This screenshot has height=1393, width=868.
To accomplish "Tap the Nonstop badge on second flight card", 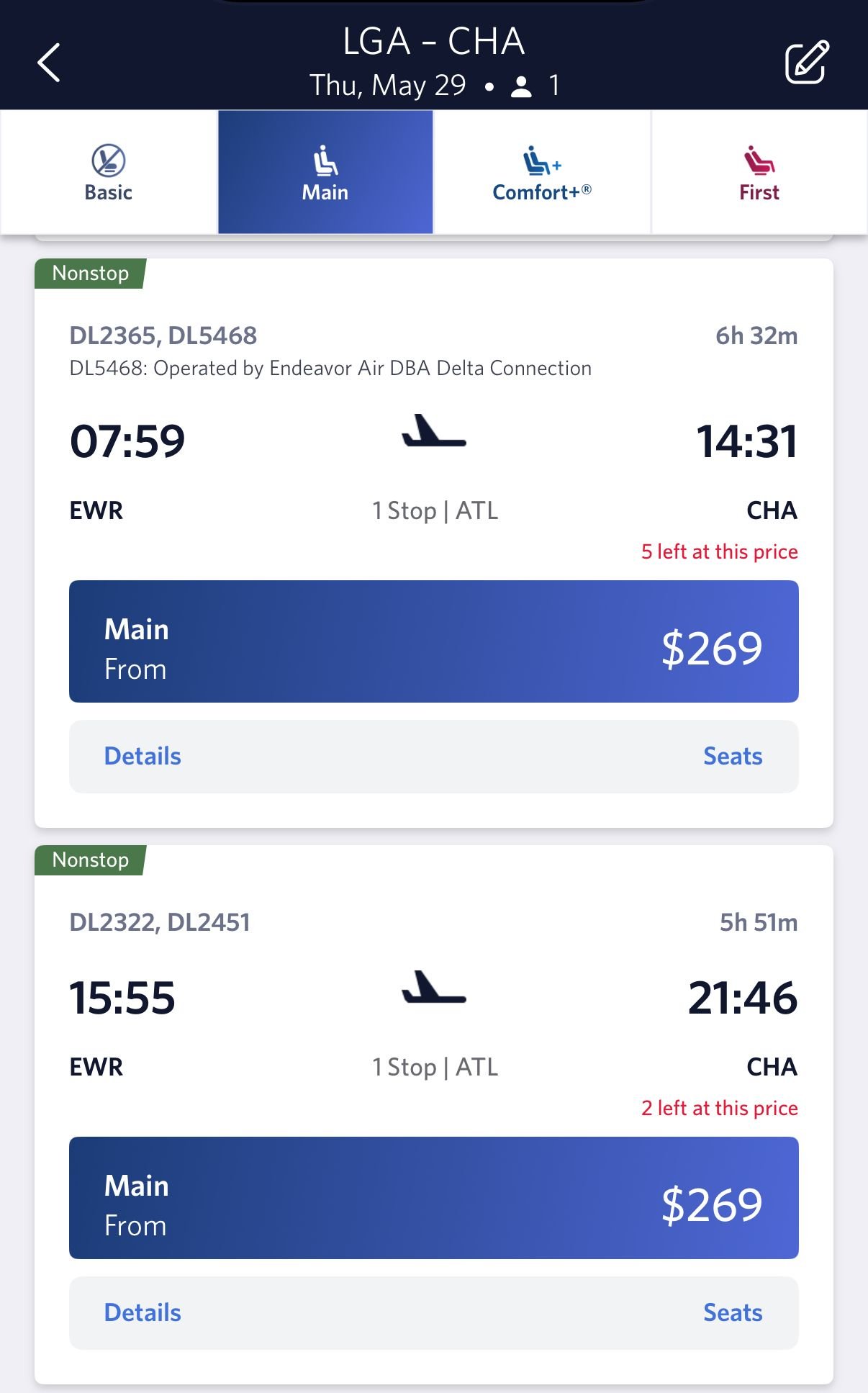I will [x=91, y=860].
